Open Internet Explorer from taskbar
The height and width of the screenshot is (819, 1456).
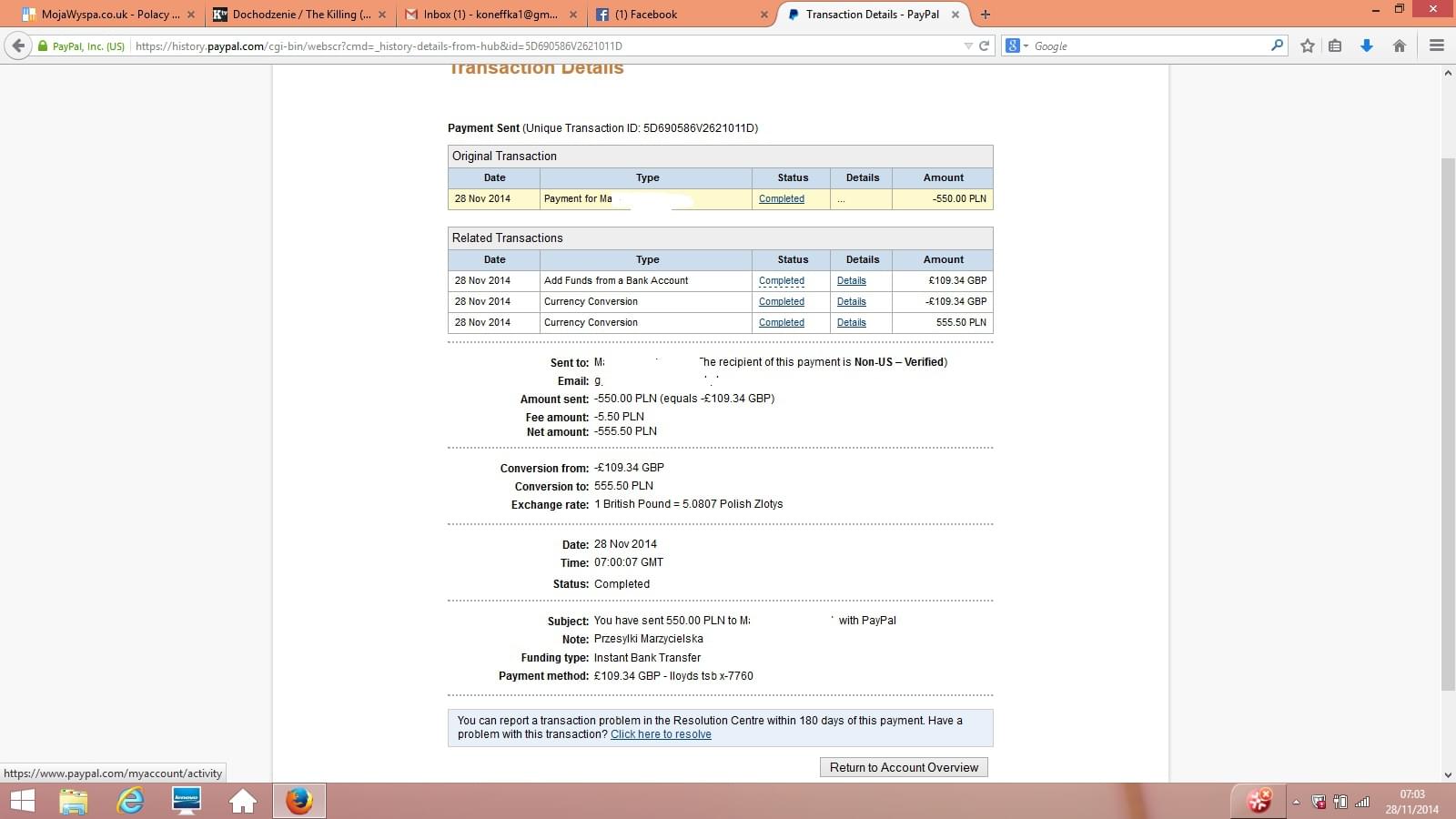pos(131,801)
